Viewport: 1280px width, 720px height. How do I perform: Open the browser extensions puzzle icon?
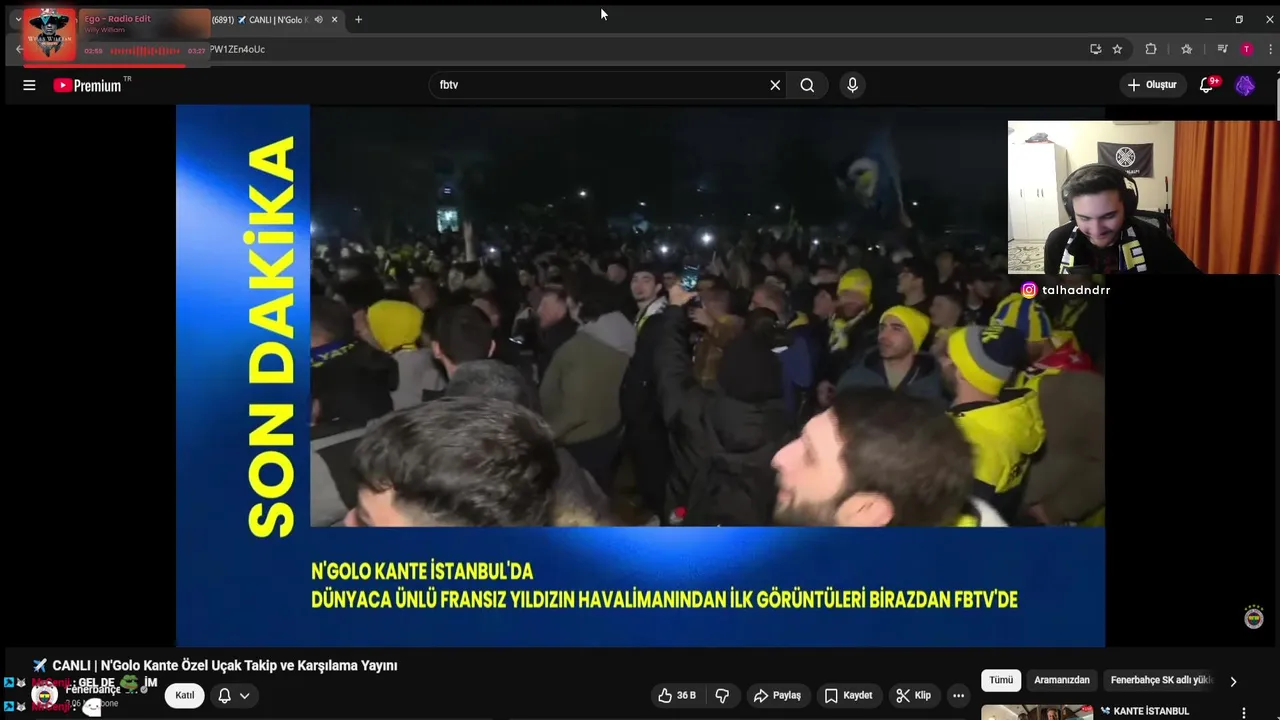click(x=1151, y=49)
